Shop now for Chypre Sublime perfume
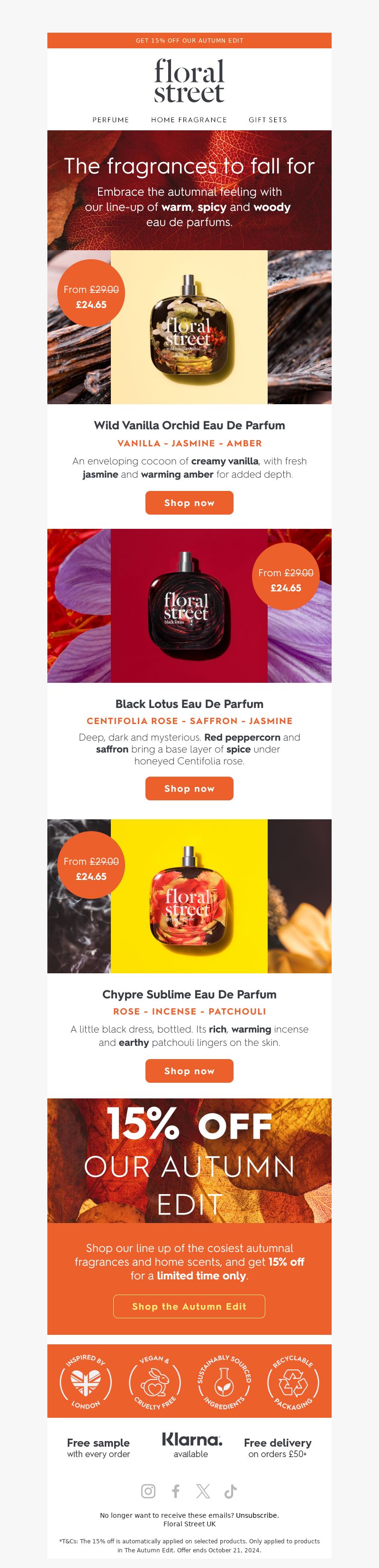The image size is (379, 1568). click(x=189, y=1071)
